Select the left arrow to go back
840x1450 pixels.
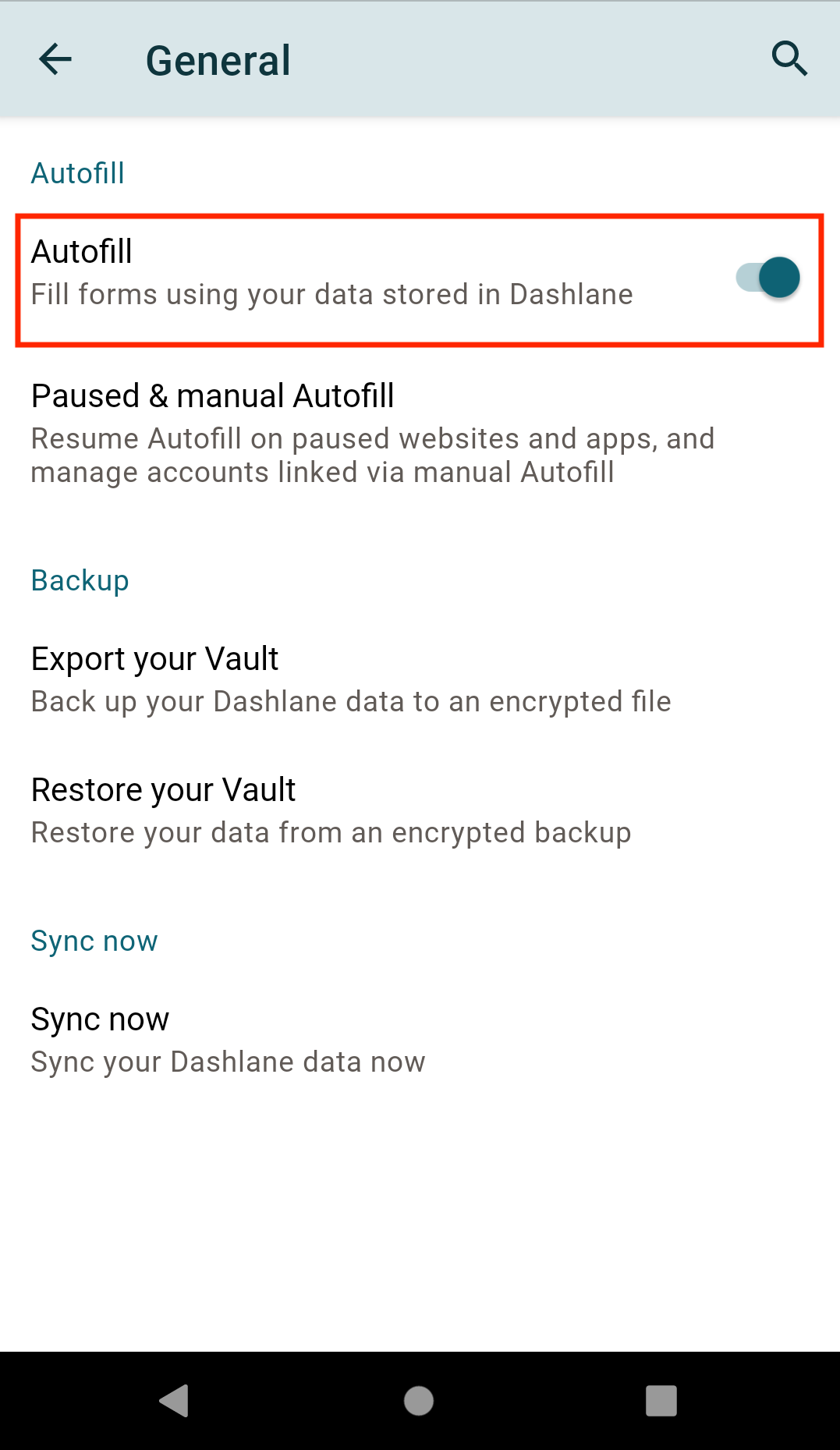(x=55, y=59)
